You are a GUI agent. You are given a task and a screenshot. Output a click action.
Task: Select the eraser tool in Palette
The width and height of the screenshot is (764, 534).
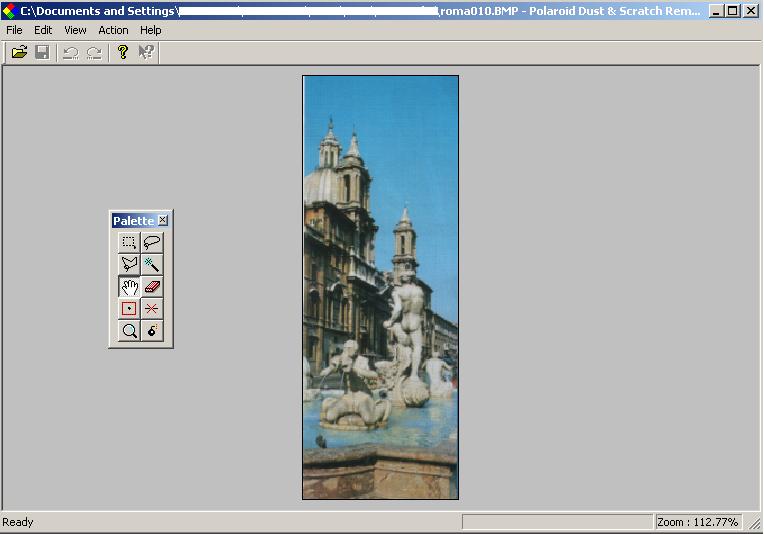(152, 287)
